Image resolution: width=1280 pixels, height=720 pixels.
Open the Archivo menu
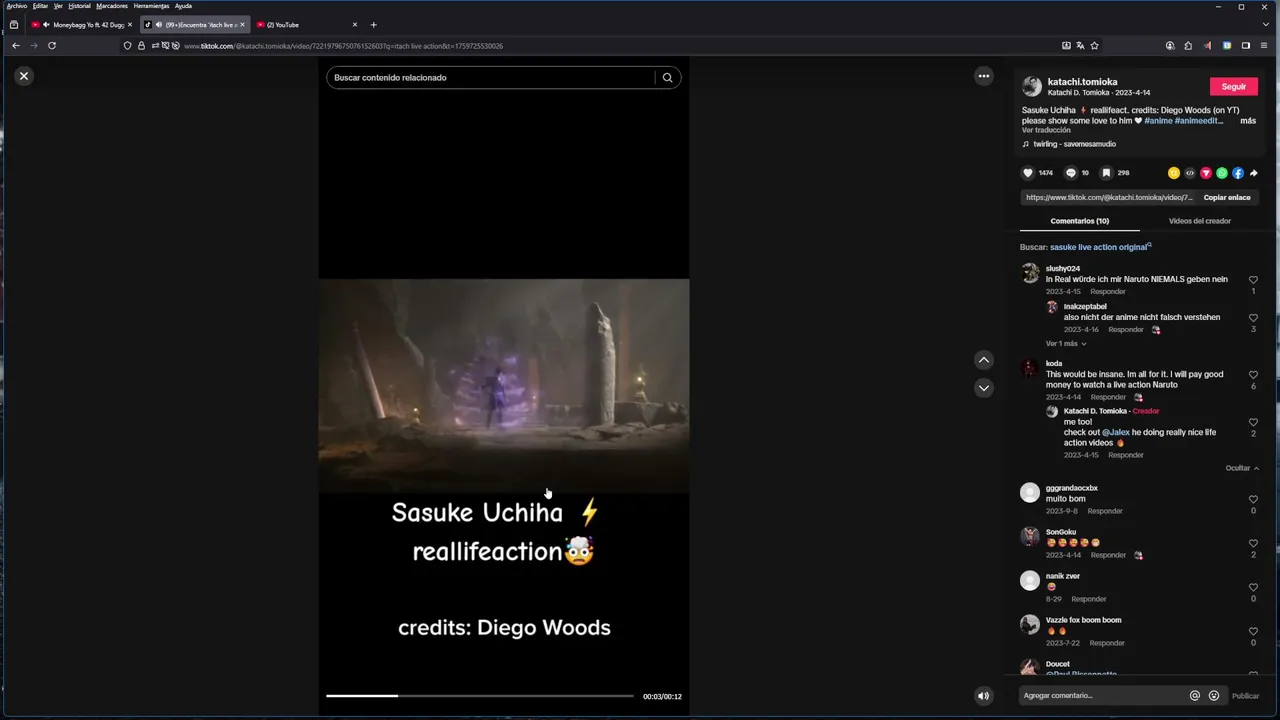pos(17,6)
